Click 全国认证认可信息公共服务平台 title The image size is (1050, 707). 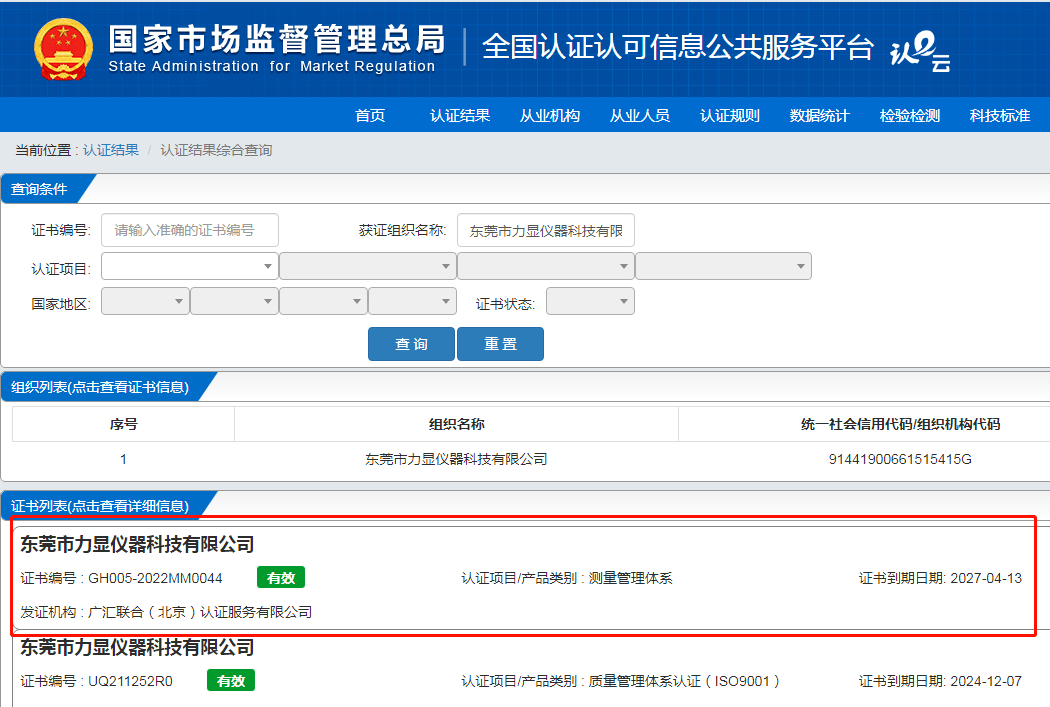[x=677, y=46]
